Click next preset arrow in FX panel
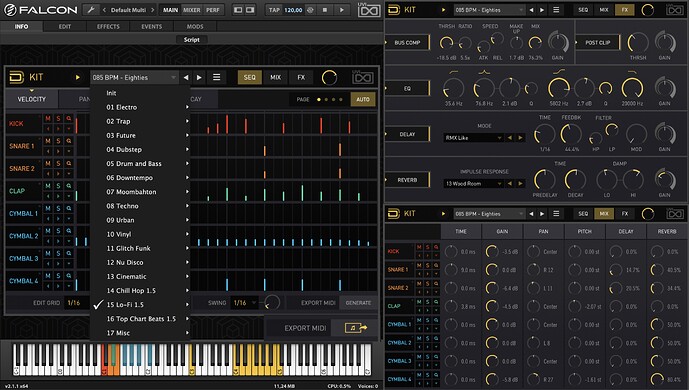 click(542, 10)
